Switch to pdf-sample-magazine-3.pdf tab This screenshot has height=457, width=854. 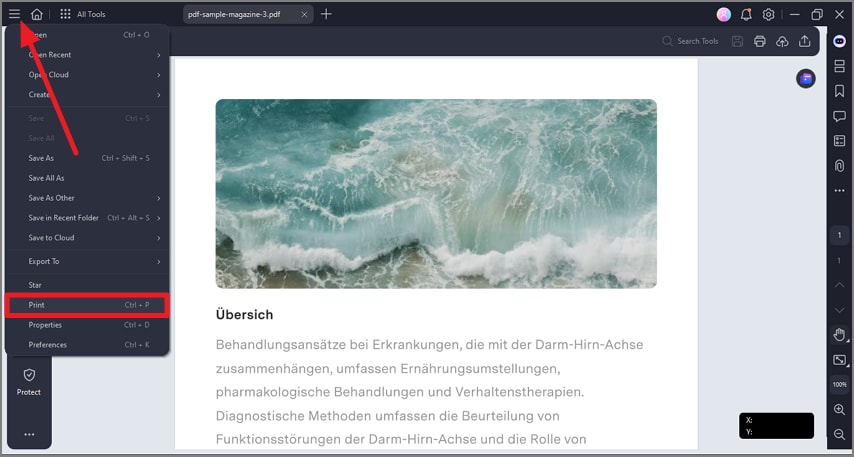point(248,15)
